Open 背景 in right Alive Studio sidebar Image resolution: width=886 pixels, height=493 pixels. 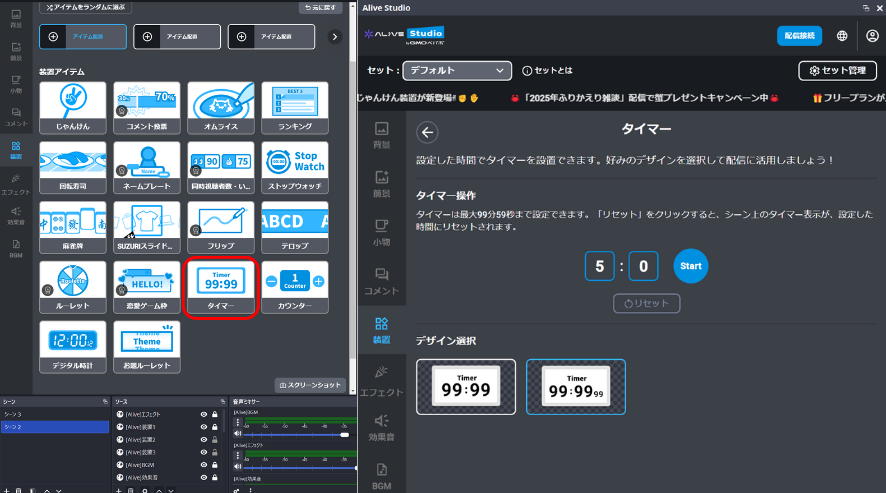pyautogui.click(x=381, y=134)
